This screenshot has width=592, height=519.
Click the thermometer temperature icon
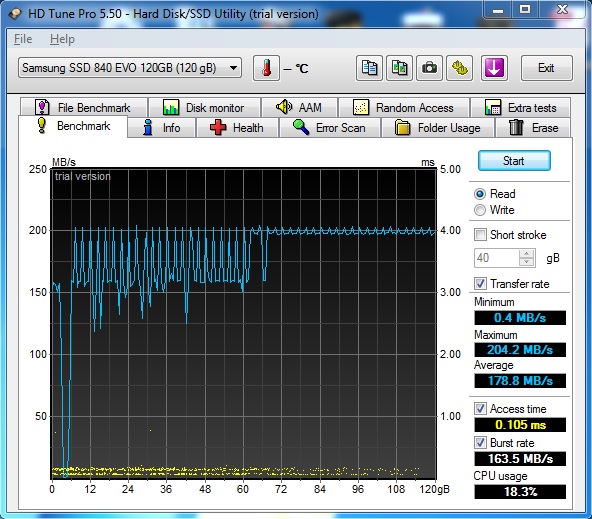(266, 68)
